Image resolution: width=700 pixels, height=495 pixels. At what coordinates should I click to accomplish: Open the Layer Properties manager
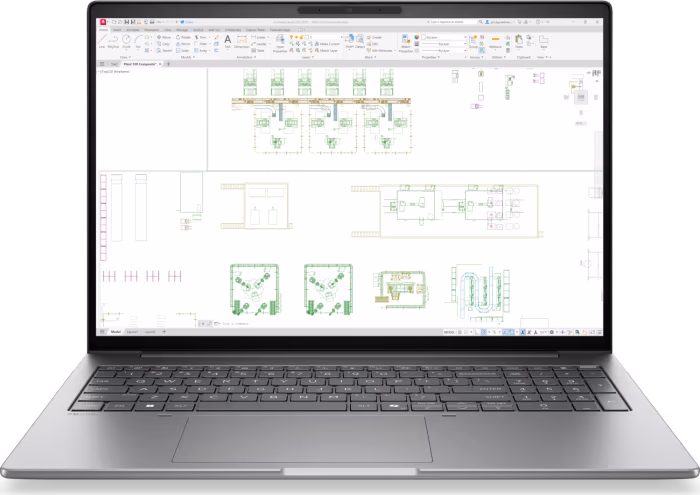click(x=280, y=44)
